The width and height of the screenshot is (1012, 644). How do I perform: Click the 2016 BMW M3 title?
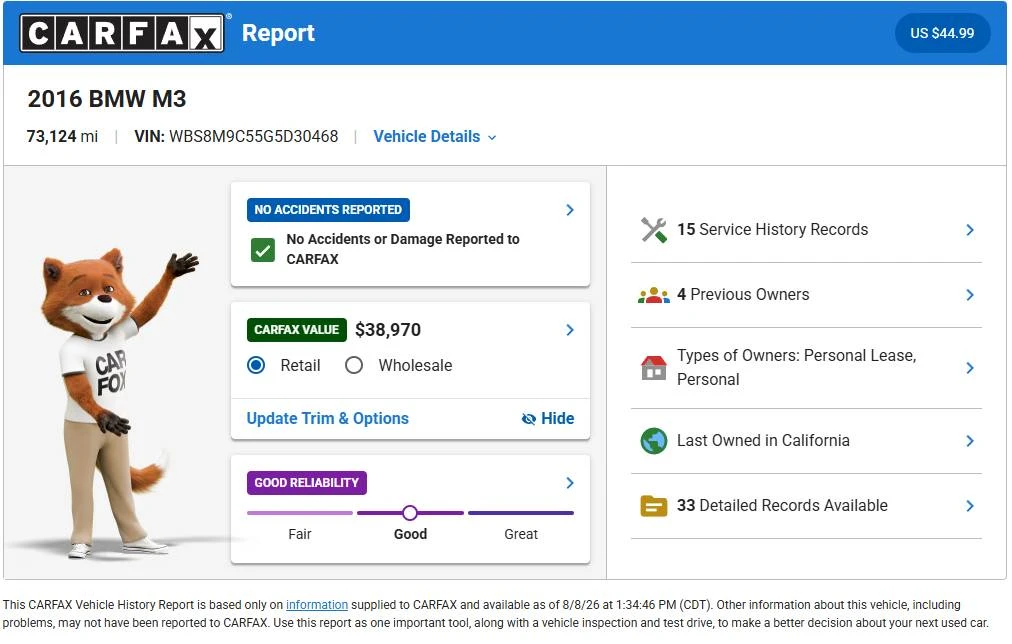106,99
